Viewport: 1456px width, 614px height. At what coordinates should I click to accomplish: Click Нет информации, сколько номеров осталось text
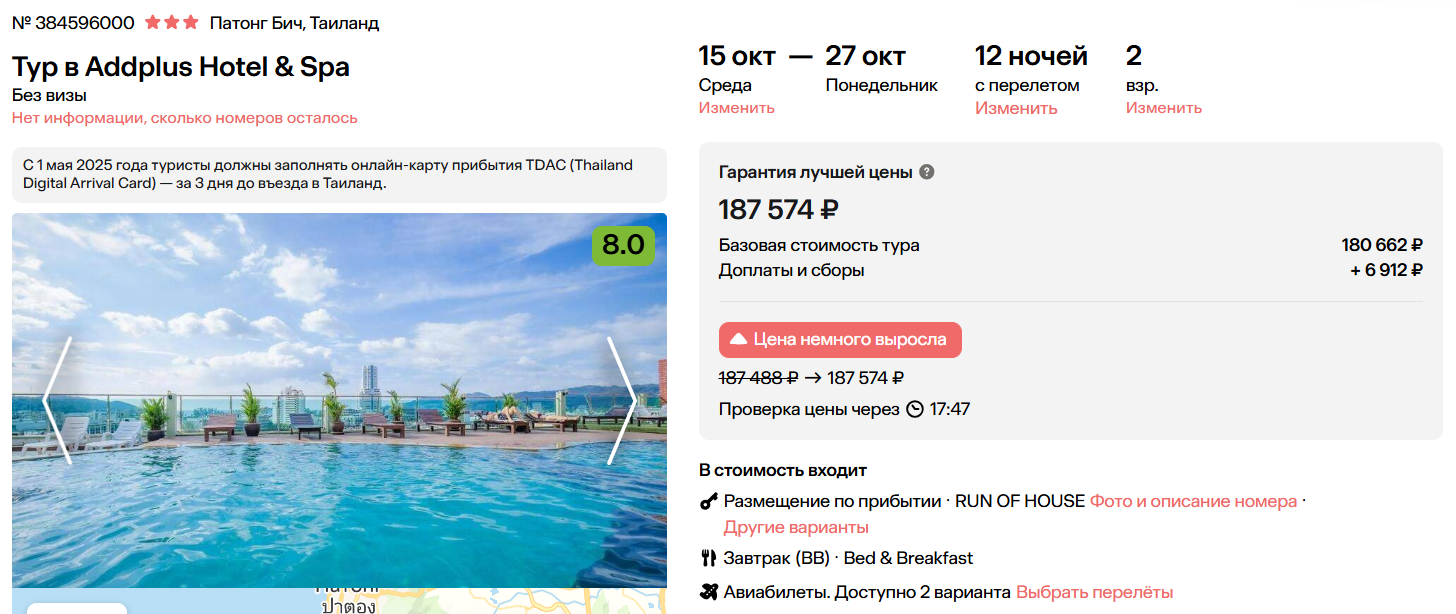(185, 118)
